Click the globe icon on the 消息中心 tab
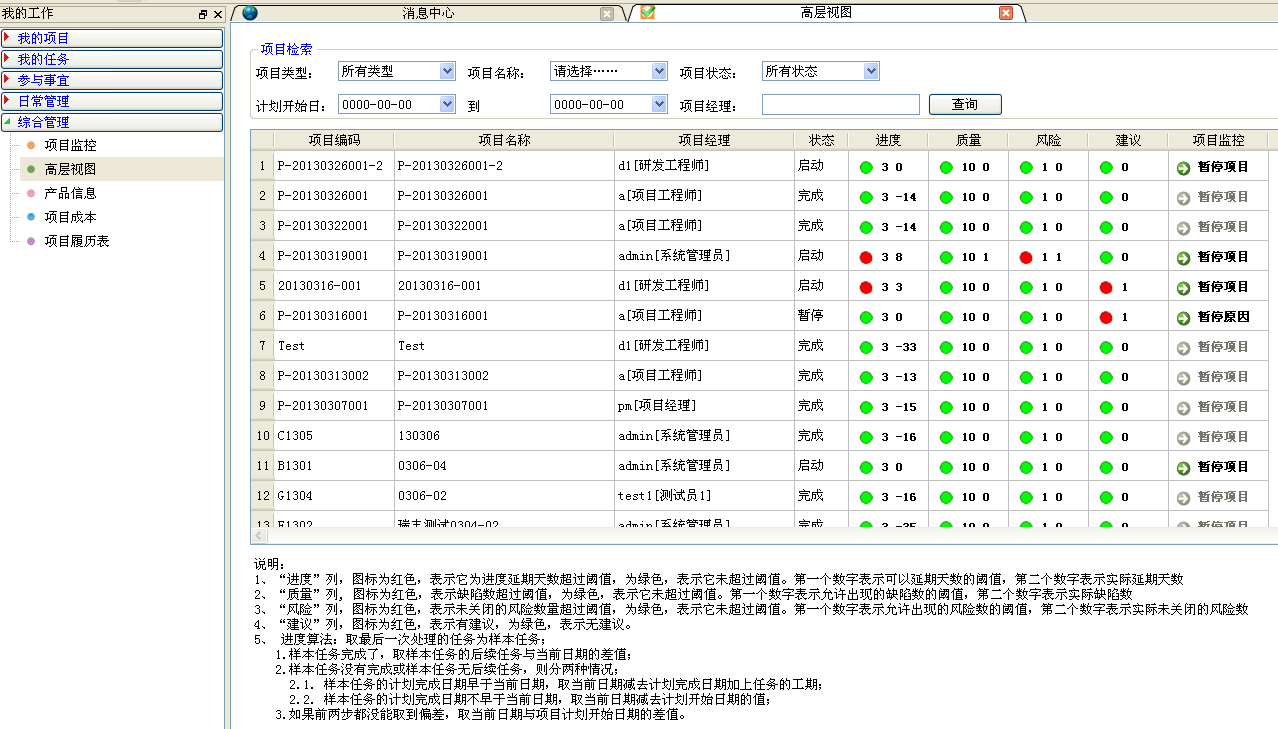1278x729 pixels. click(x=250, y=13)
